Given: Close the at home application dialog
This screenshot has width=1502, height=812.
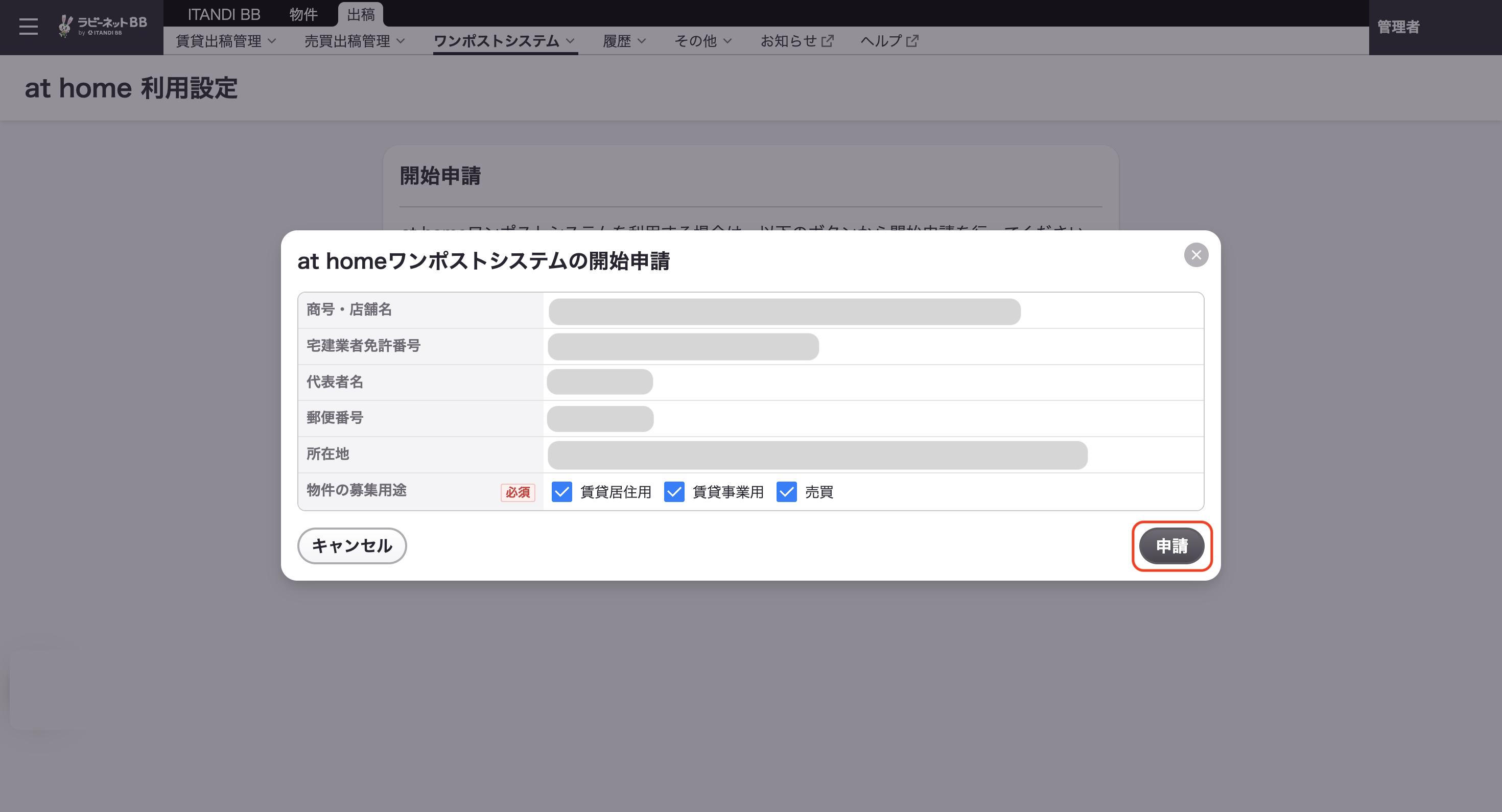Looking at the screenshot, I should [x=1196, y=255].
